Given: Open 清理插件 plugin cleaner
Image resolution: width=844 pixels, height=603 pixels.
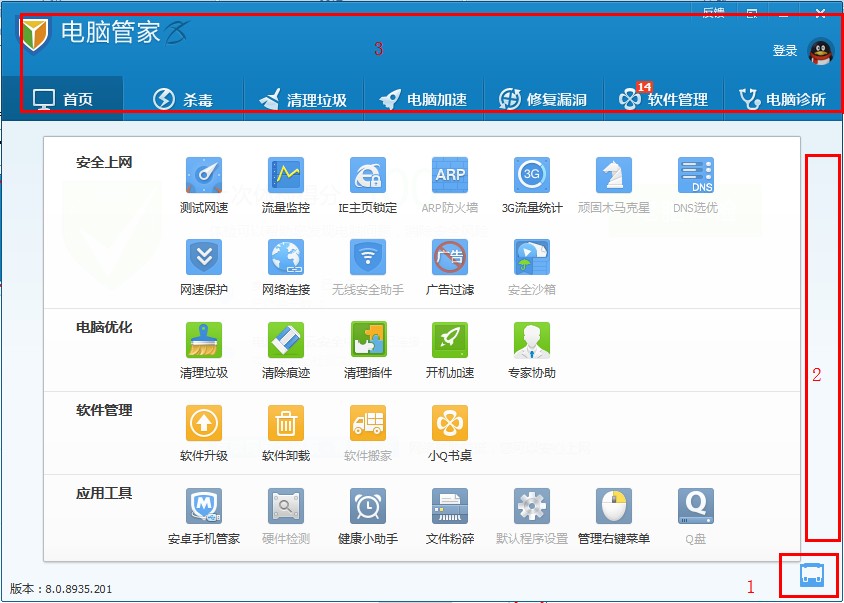Looking at the screenshot, I should click(x=368, y=350).
